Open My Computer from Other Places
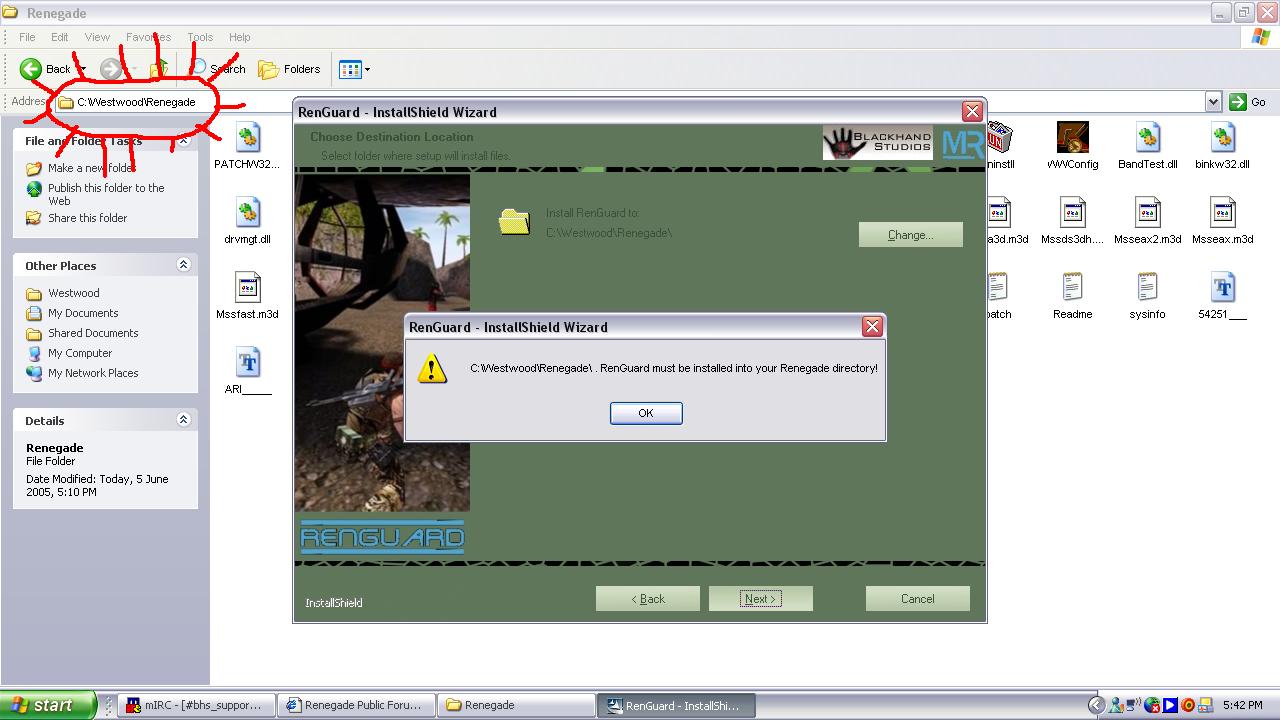The image size is (1280, 720). (80, 353)
